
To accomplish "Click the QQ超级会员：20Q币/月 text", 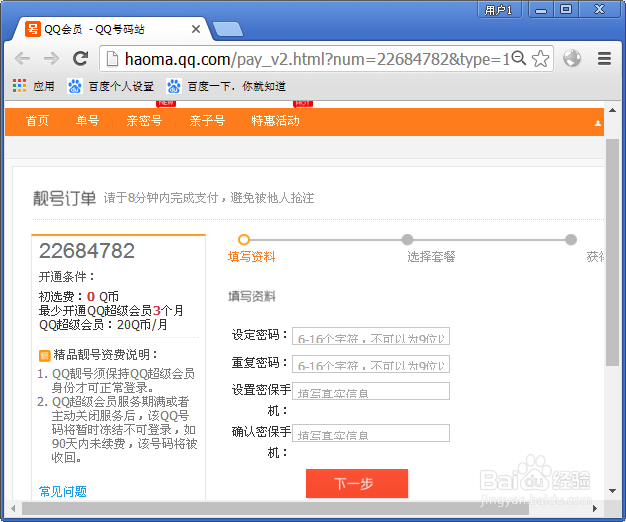I will [103, 324].
